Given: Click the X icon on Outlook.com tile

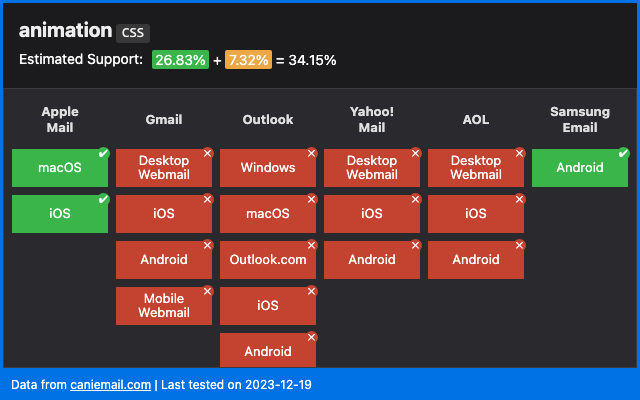Looking at the screenshot, I should [x=311, y=245].
